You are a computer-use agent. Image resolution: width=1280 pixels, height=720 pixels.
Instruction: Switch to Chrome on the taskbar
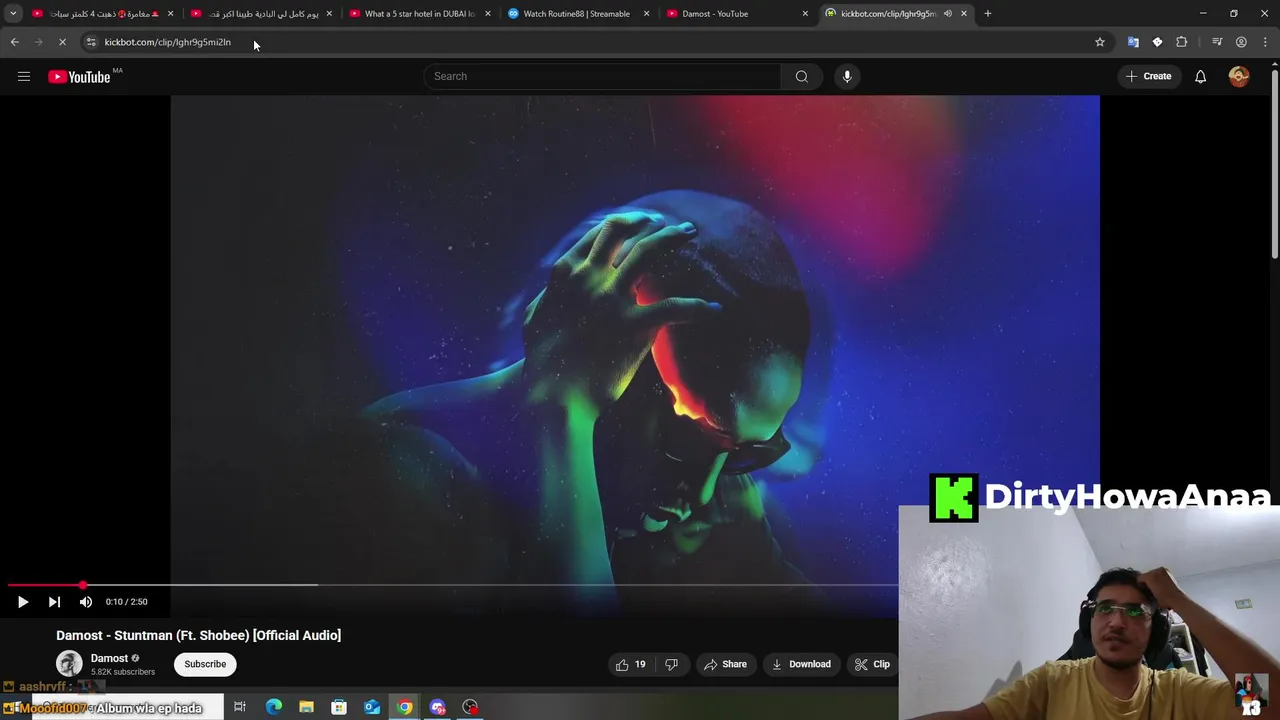(404, 708)
